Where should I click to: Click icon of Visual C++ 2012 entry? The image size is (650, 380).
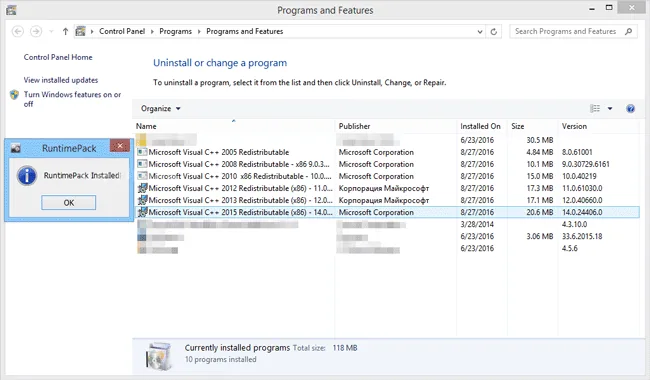tap(142, 188)
